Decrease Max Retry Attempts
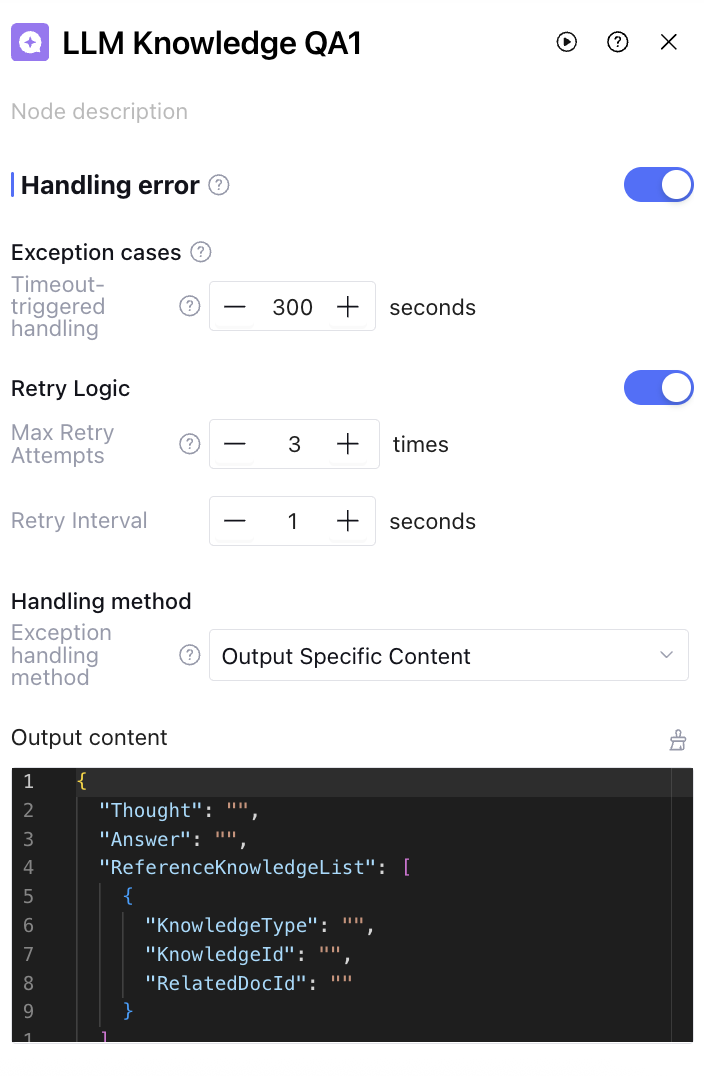Viewport: 704px width, 1076px height. click(x=235, y=444)
